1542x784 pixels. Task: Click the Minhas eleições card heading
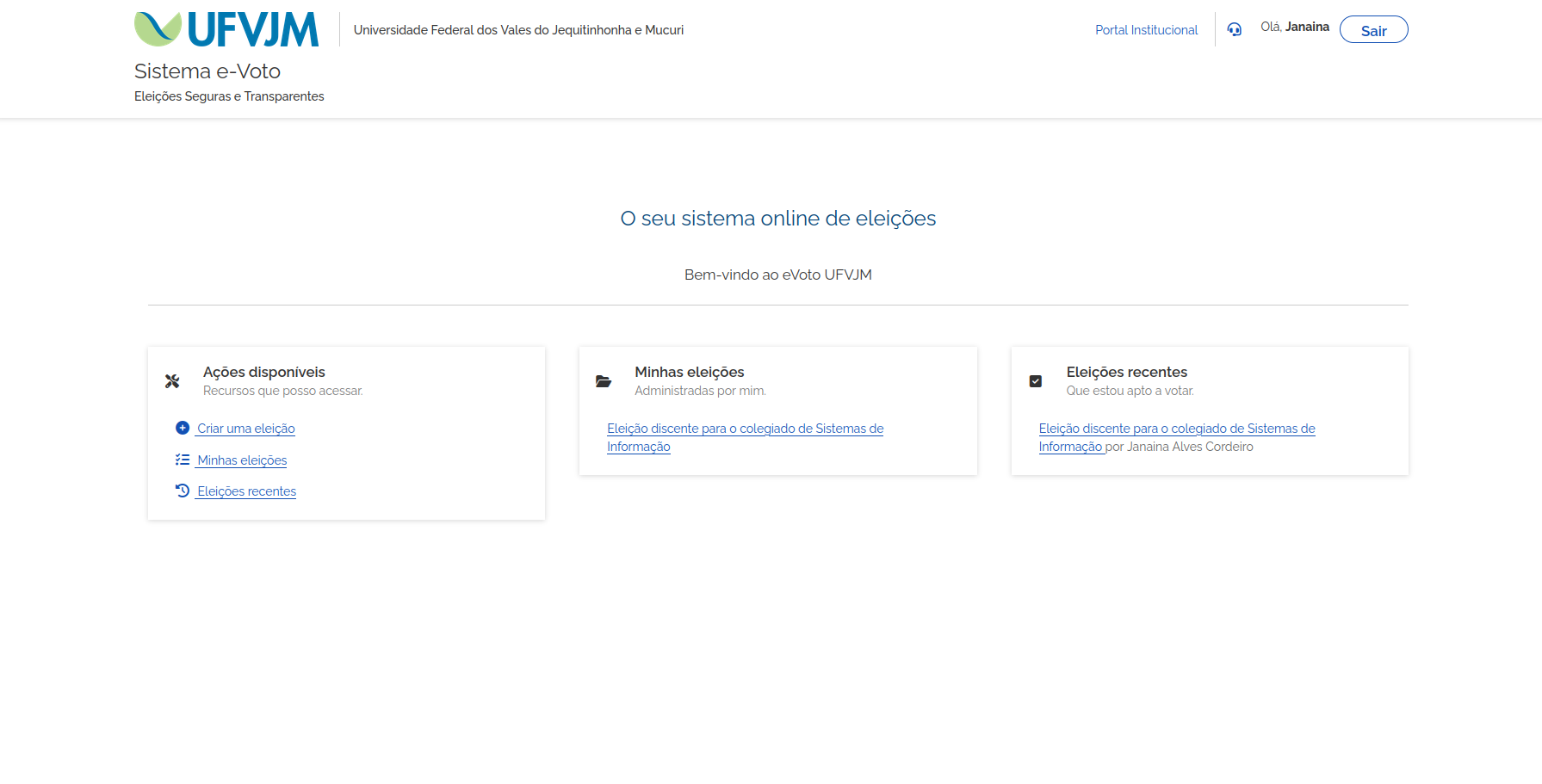tap(690, 372)
